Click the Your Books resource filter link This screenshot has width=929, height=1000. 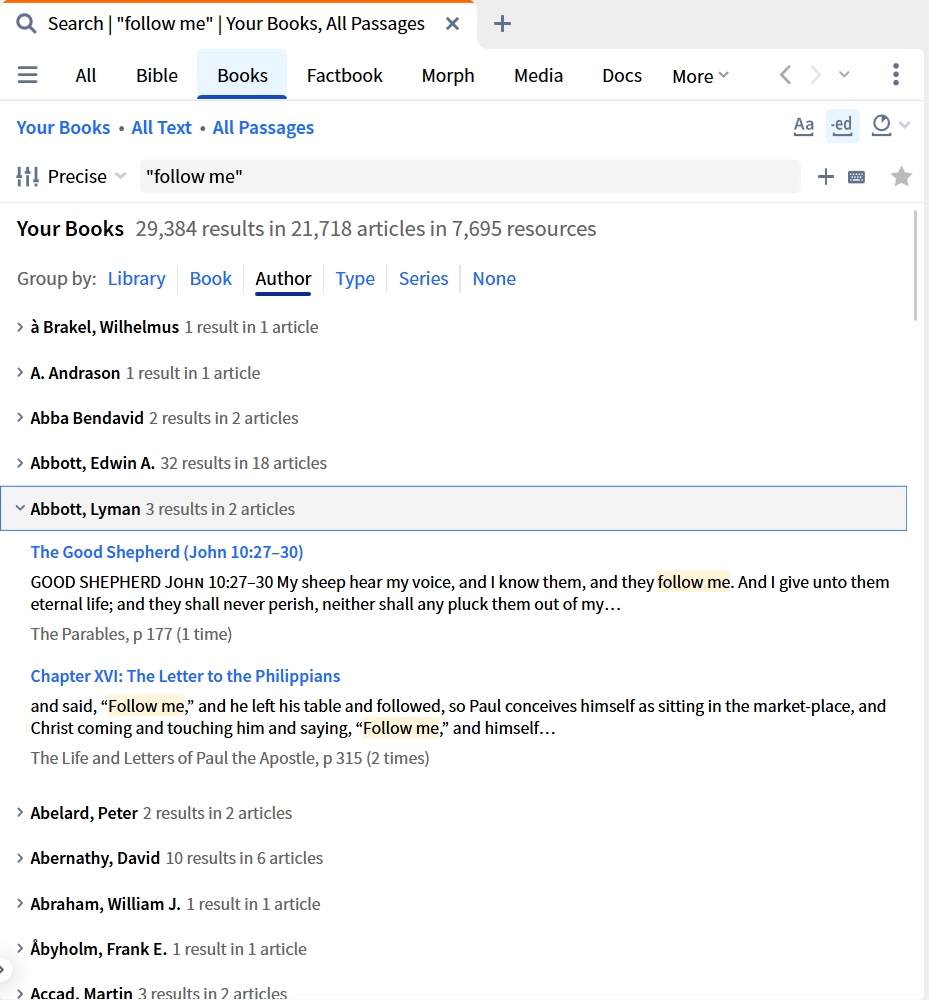(x=63, y=128)
